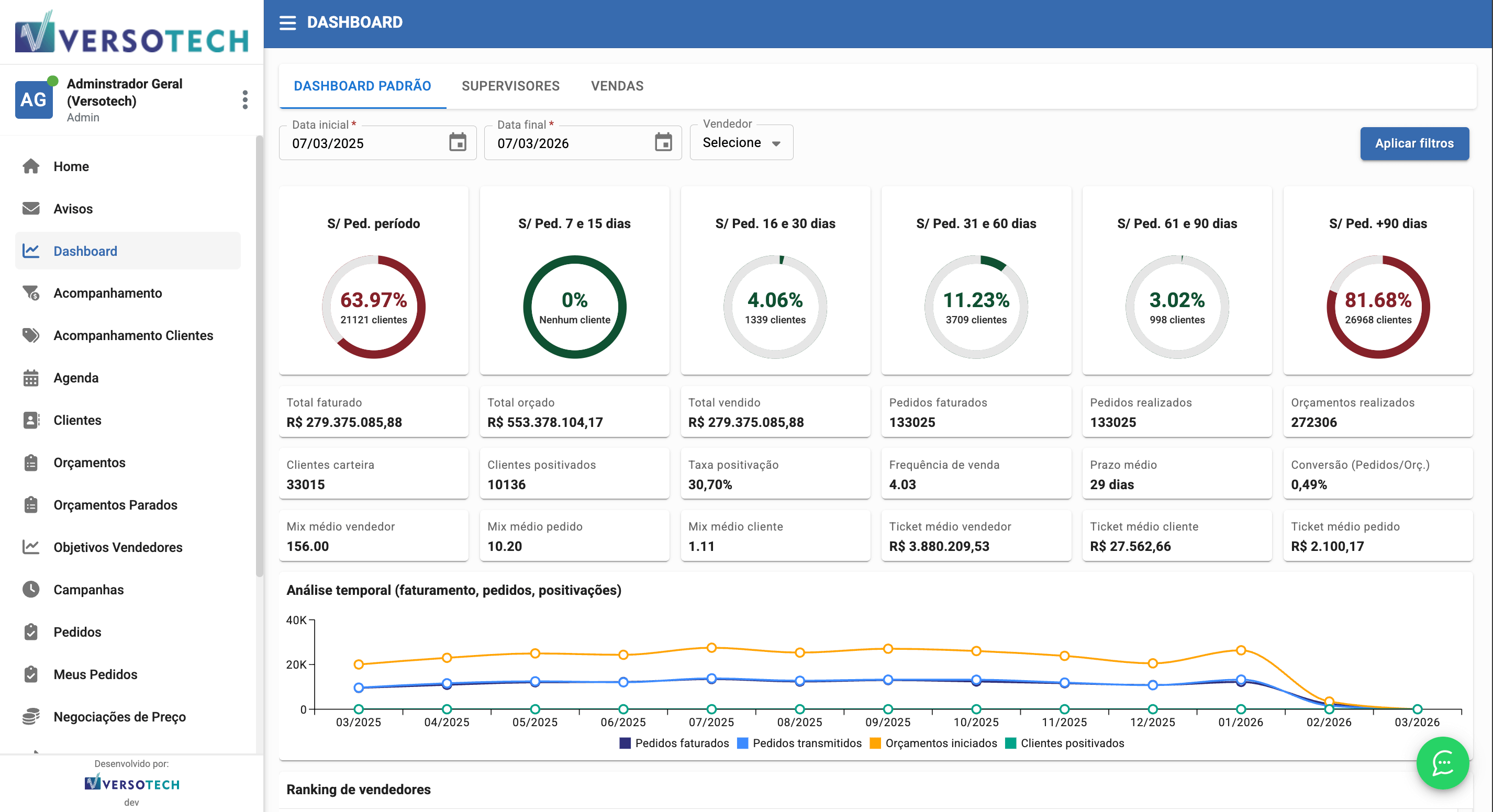Click the Pedidos clipboard icon
The width and height of the screenshot is (1493, 812).
(31, 632)
